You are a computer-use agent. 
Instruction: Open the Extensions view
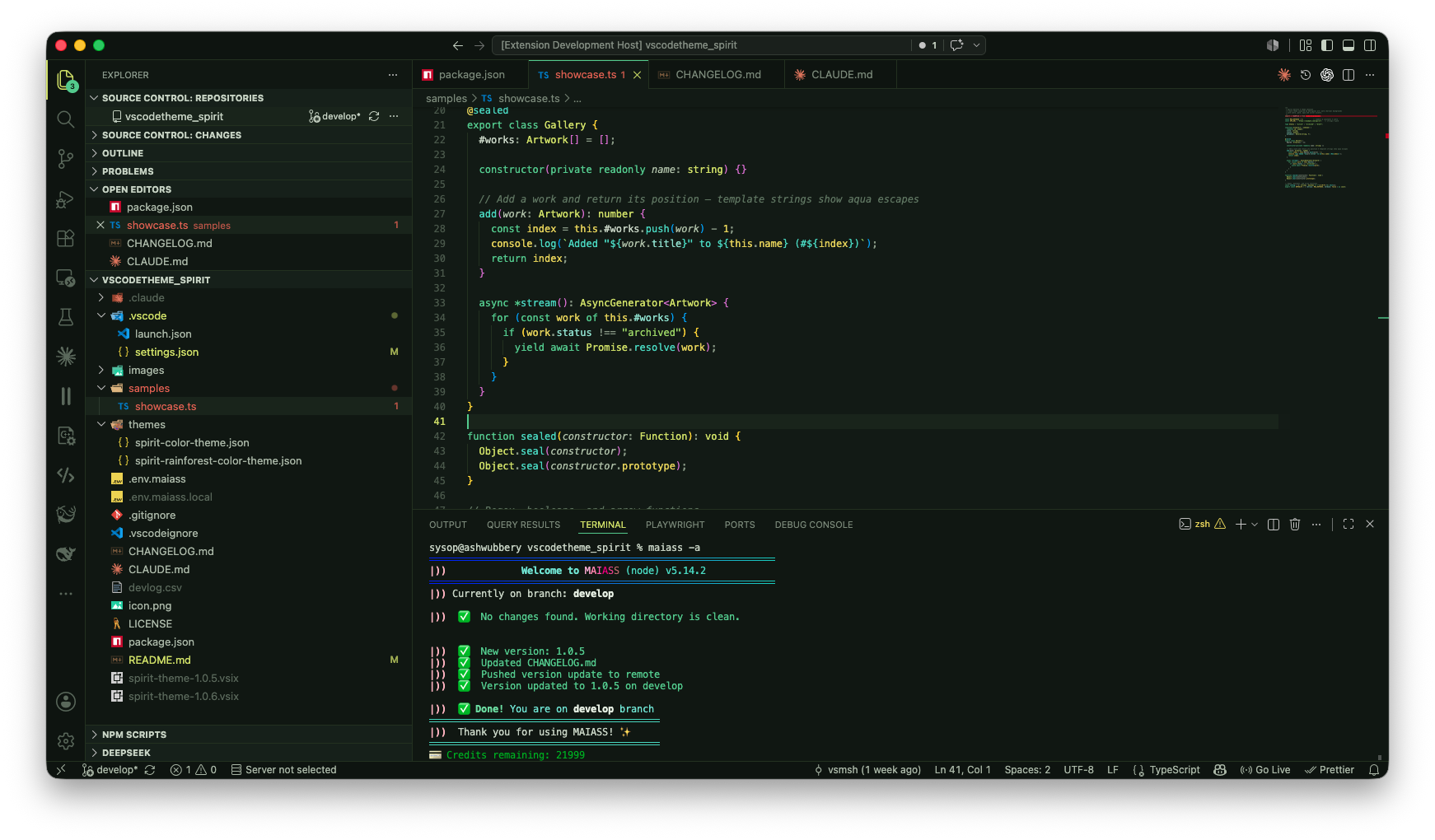pyautogui.click(x=66, y=239)
